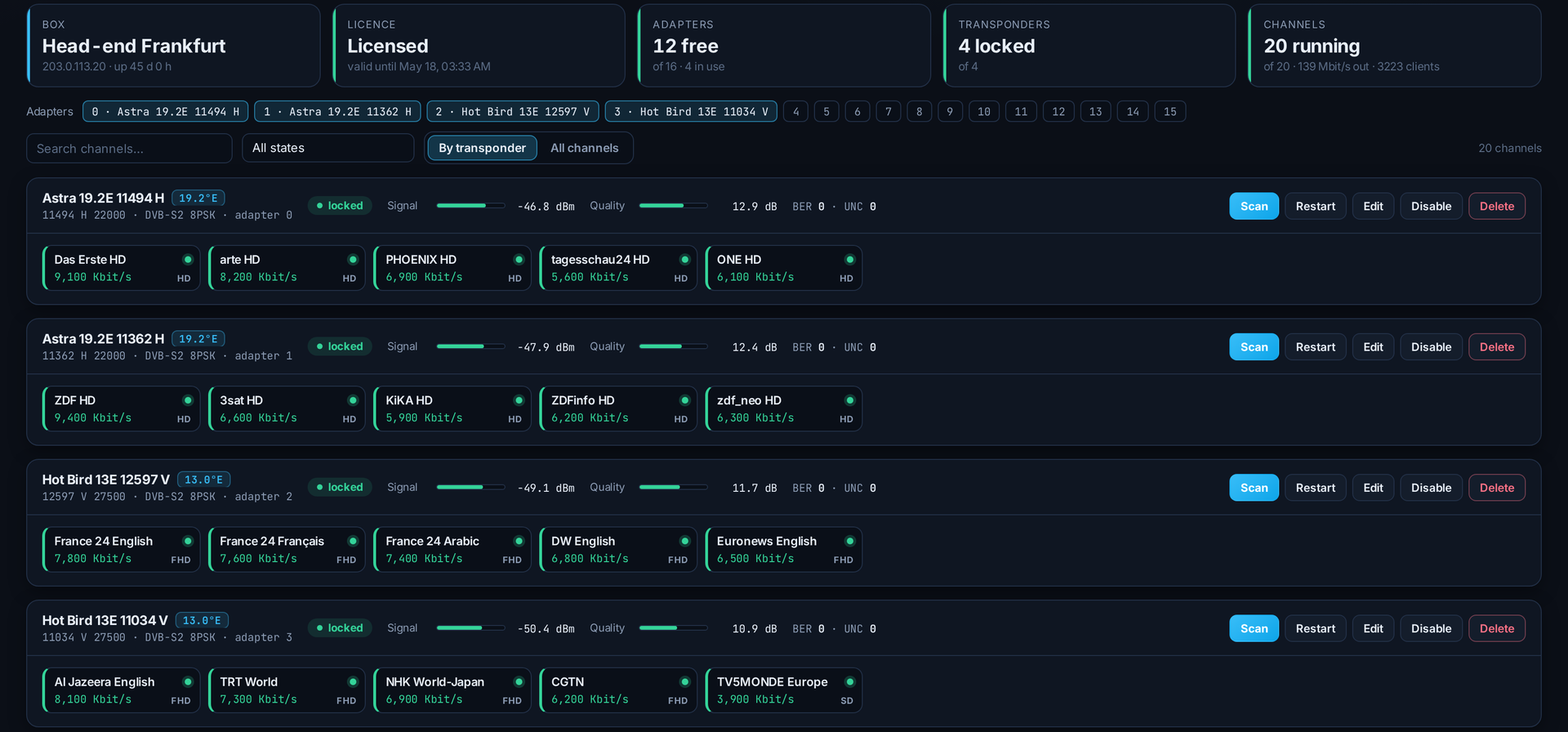Delete the Hot Bird 13E 12597 V transponder

(x=1497, y=488)
